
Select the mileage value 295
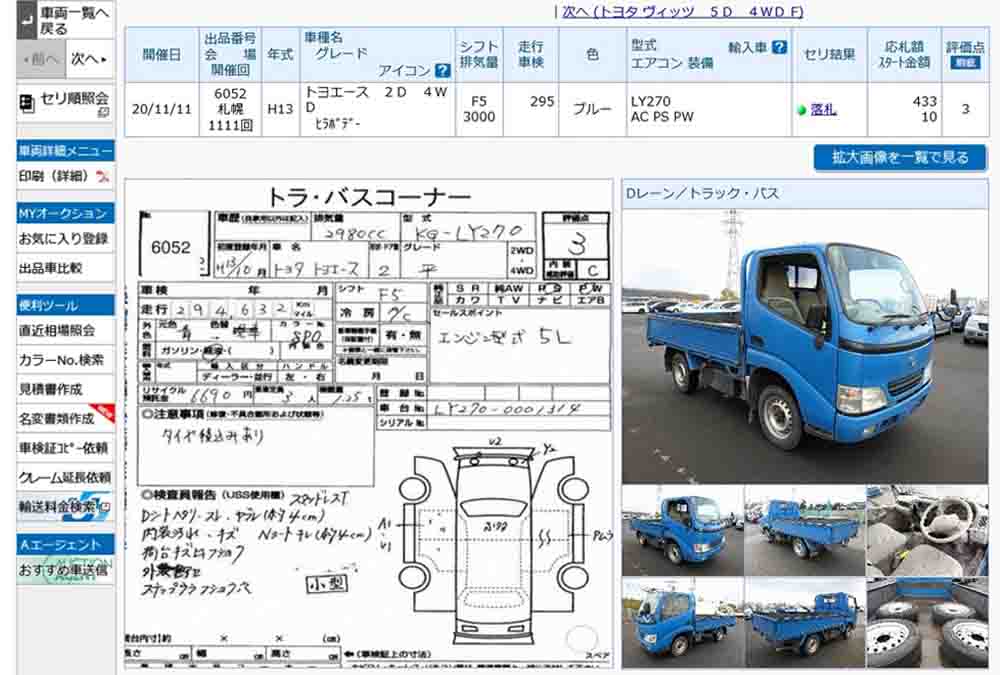[541, 102]
